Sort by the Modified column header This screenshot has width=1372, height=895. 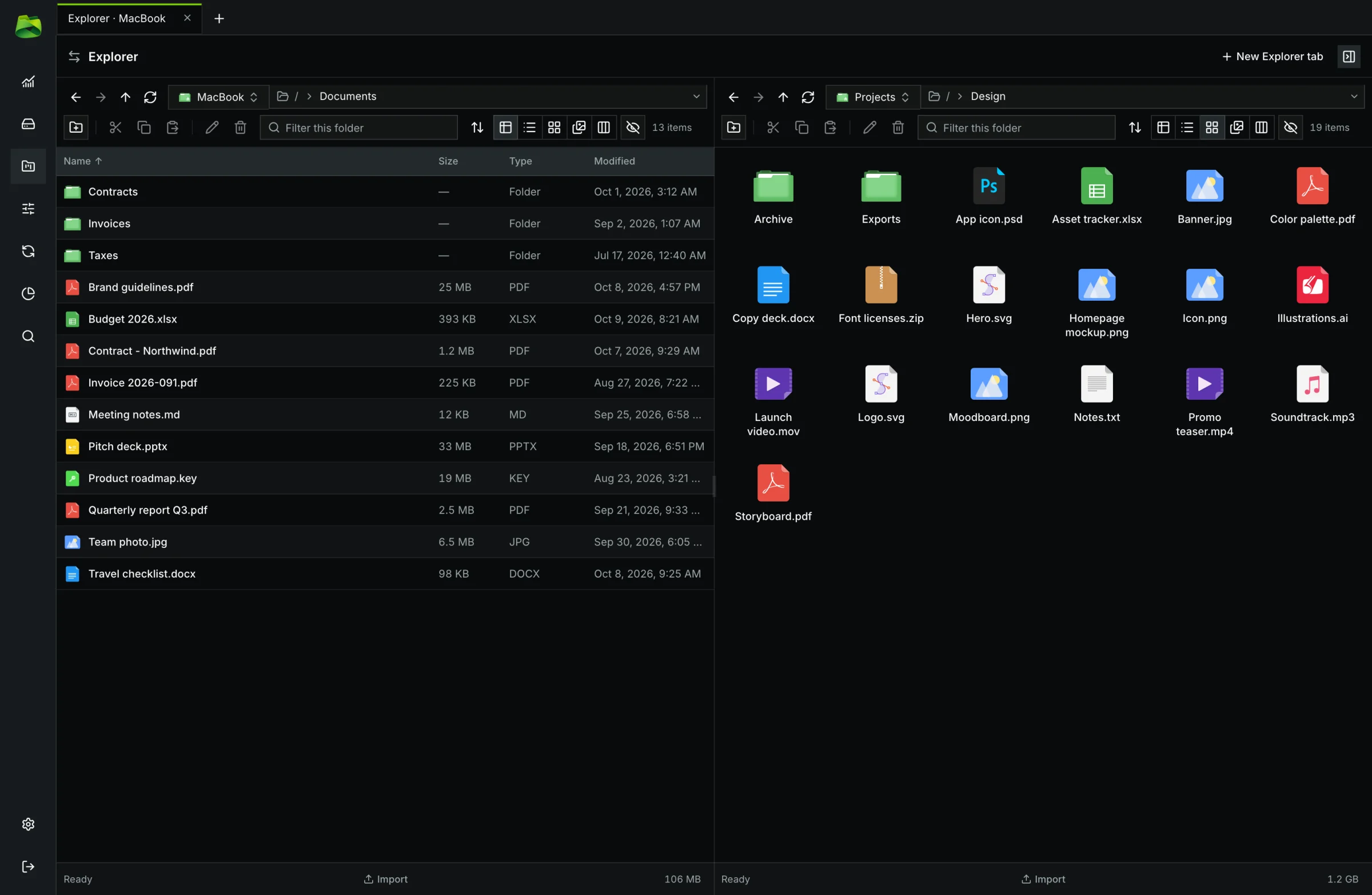click(x=615, y=161)
